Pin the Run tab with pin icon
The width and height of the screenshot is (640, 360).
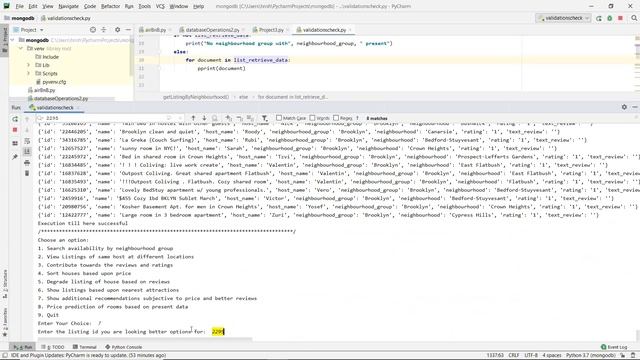[x=15, y=157]
